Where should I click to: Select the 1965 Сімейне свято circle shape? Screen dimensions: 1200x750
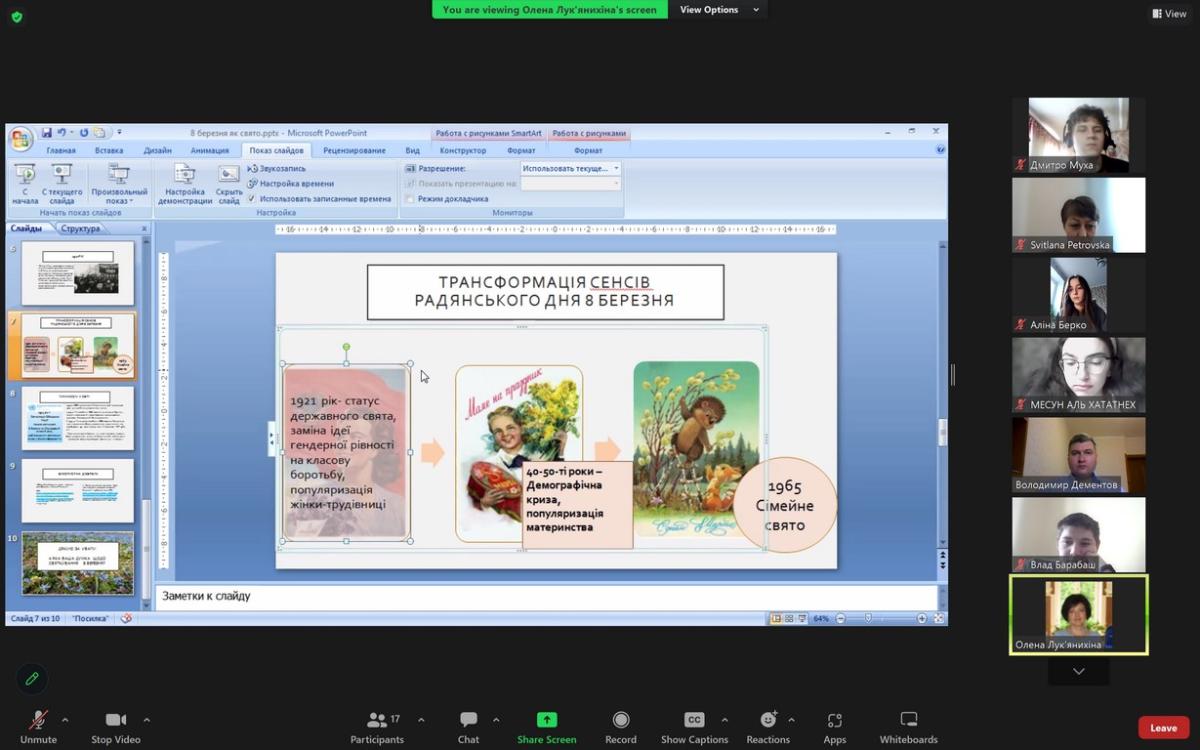pos(785,505)
